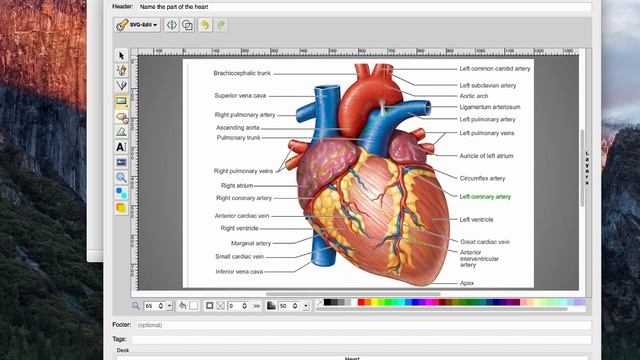Click the palette horizontal scrollbar
640x360 pixels.
pos(442,309)
